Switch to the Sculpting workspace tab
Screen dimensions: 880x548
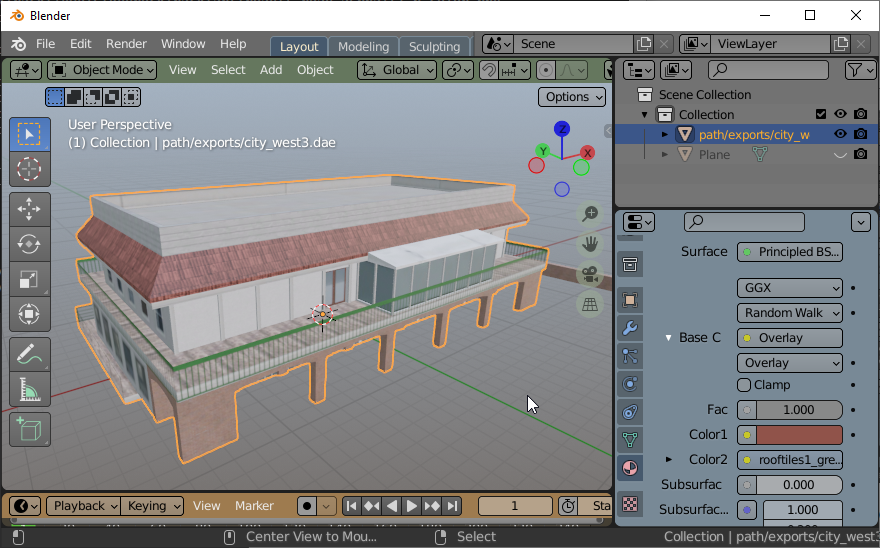click(434, 47)
